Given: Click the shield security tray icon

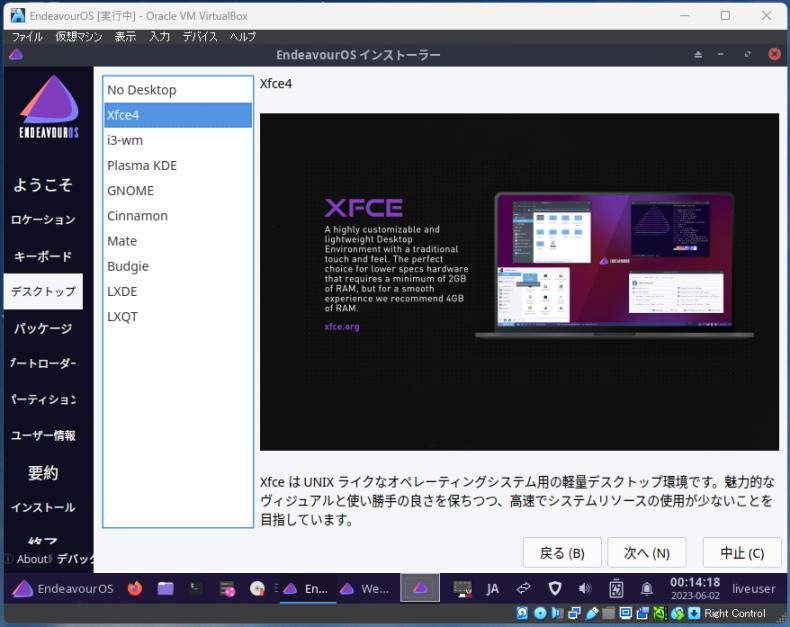Looking at the screenshot, I should point(555,588).
